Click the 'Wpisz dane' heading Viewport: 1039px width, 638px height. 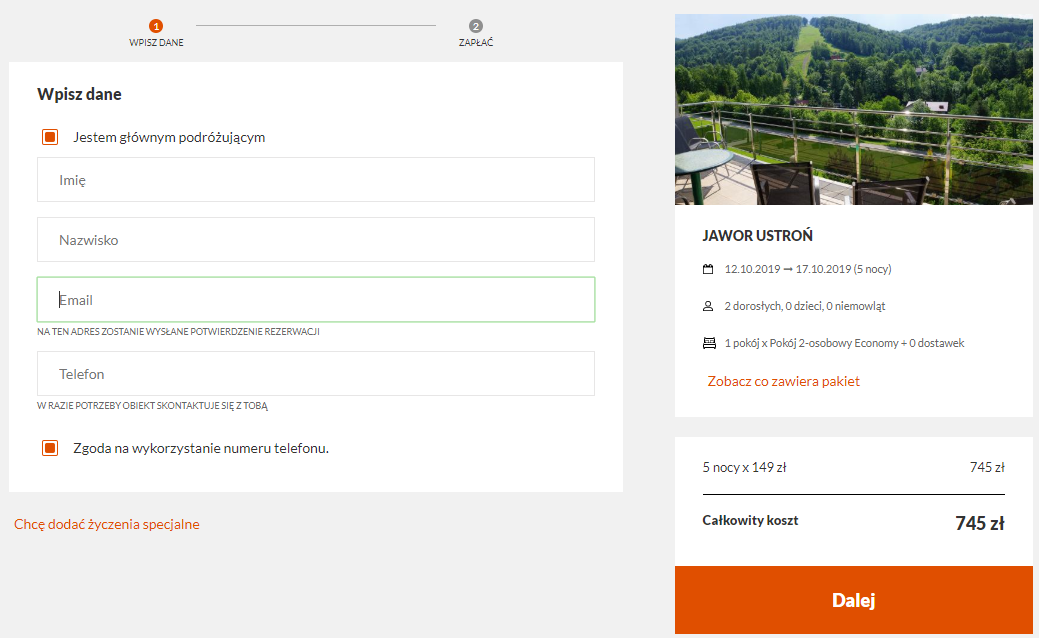click(x=80, y=94)
